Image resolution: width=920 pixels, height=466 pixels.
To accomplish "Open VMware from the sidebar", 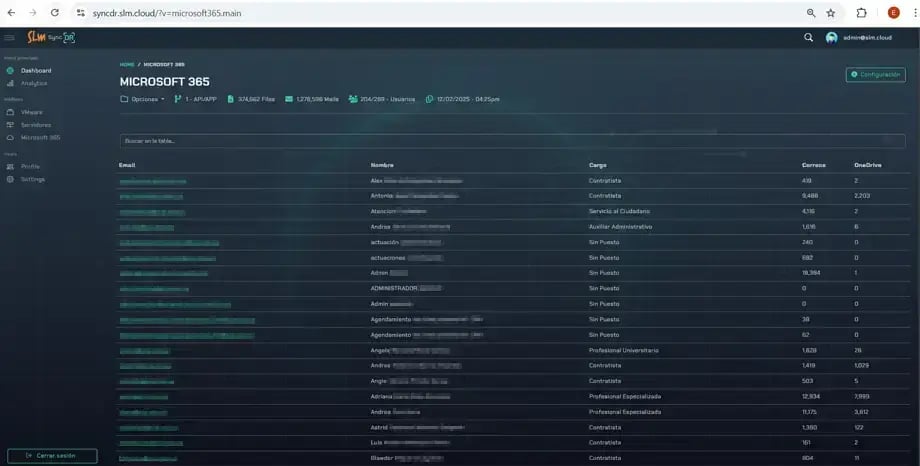I will point(32,112).
